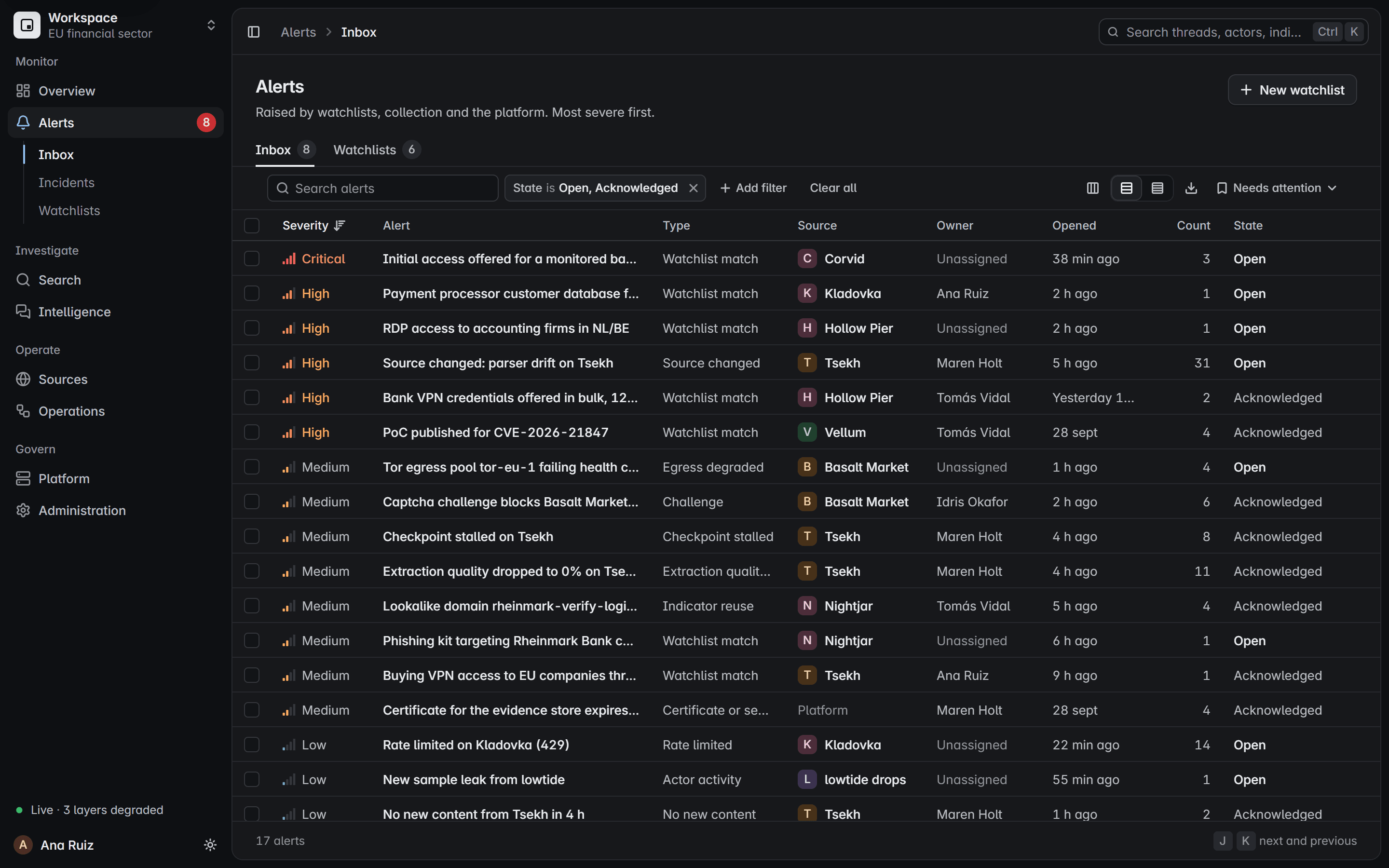Open Operations in the sidebar
The image size is (1389, 868).
(115, 411)
